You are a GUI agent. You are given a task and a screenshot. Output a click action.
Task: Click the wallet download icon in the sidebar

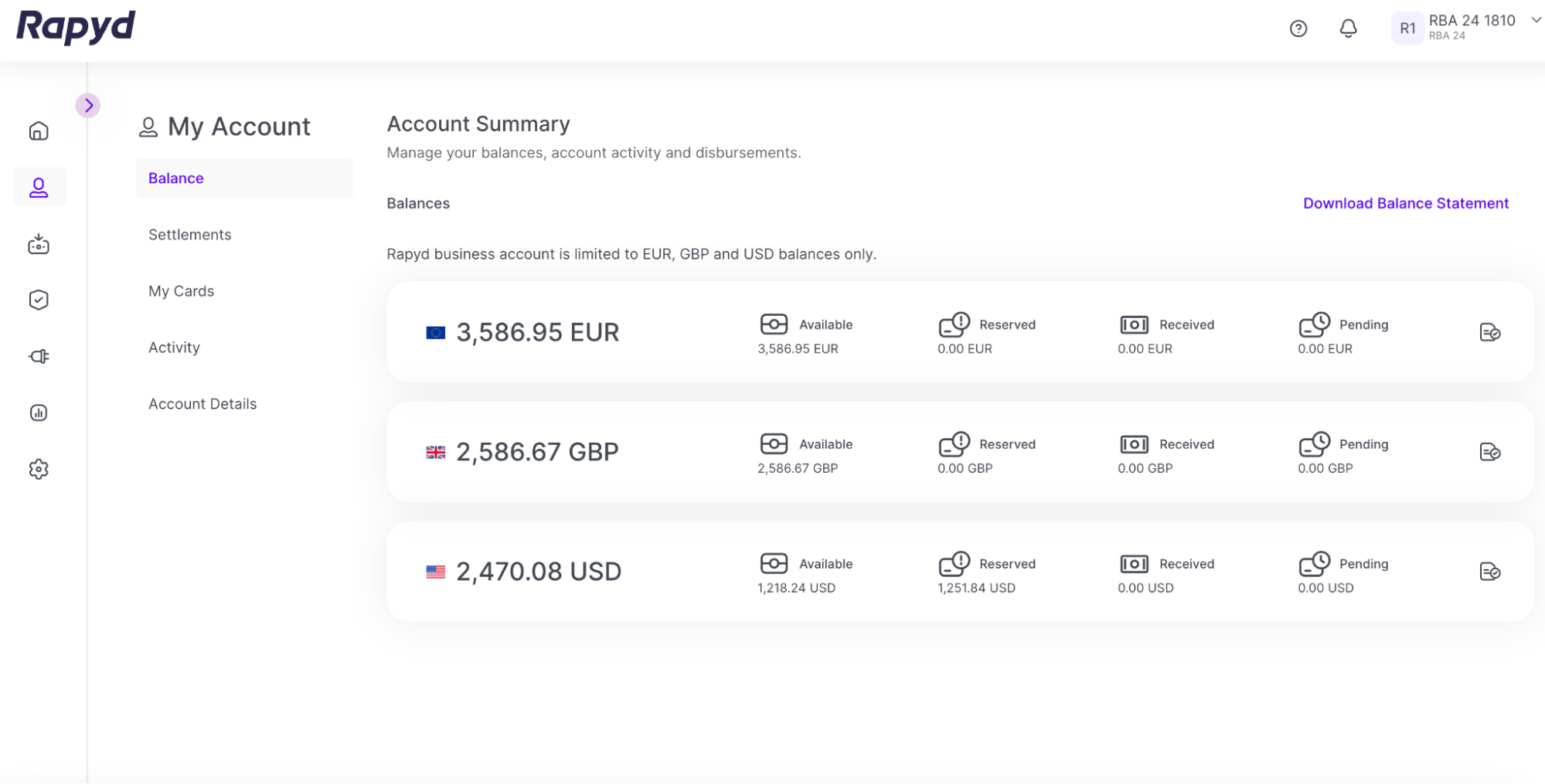39,244
